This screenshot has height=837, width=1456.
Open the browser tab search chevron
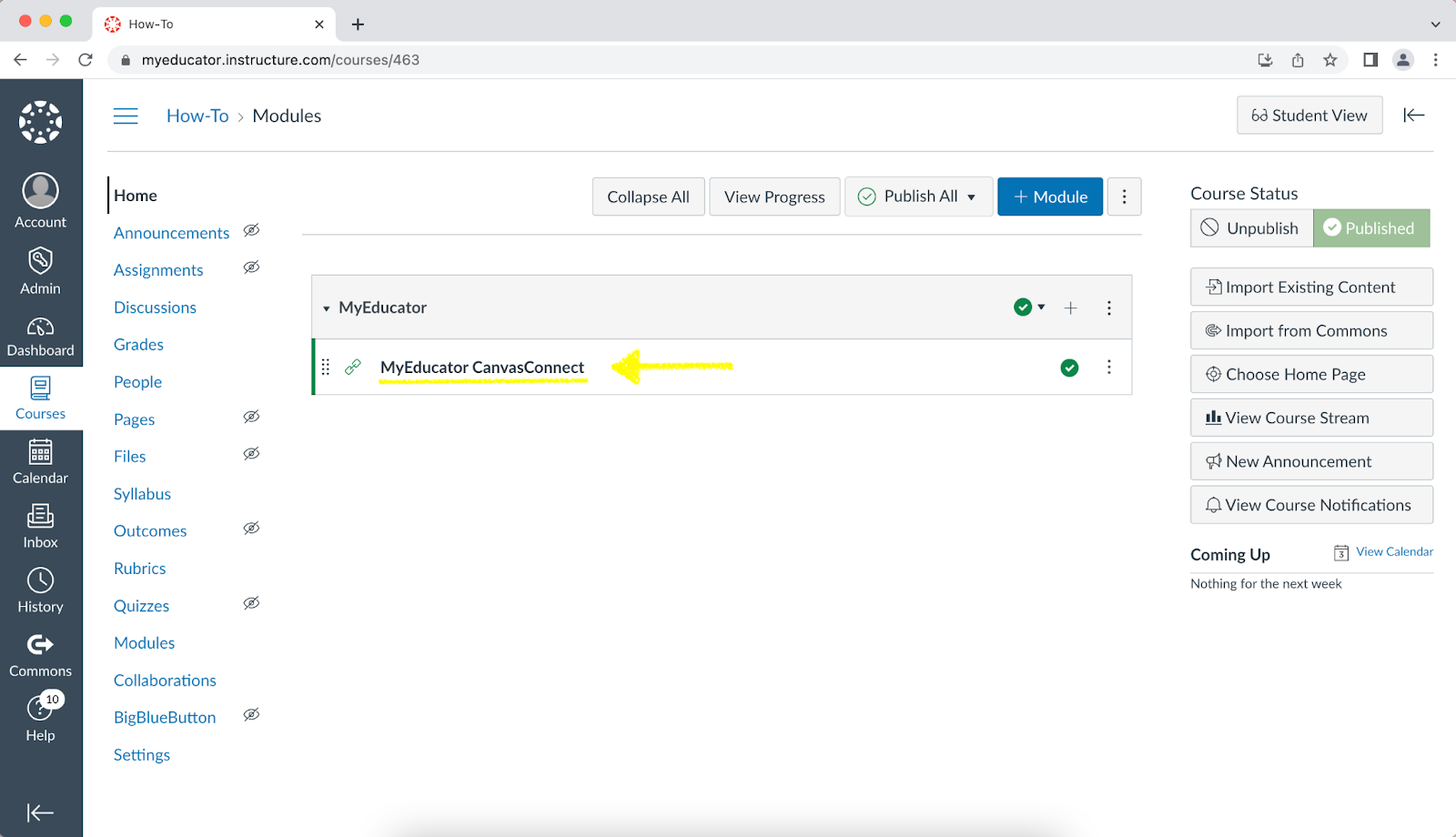pyautogui.click(x=1435, y=25)
